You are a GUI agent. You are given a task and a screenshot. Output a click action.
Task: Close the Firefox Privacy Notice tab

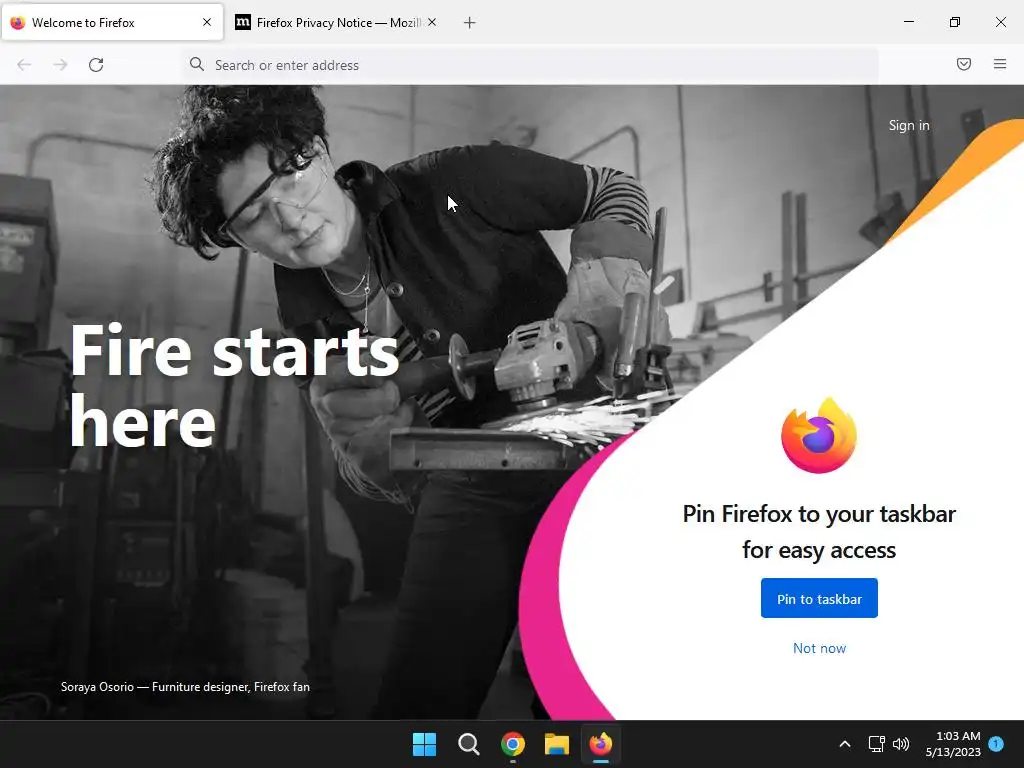[x=432, y=22]
